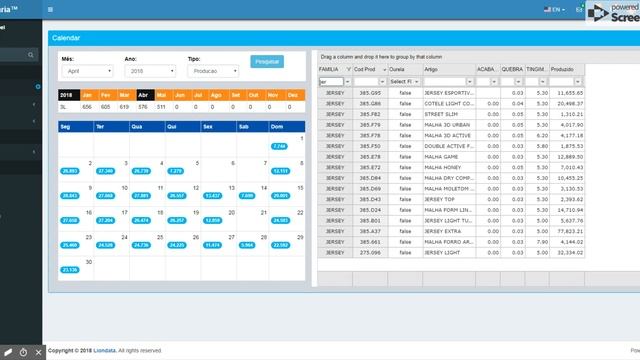Sort by the QUEBRA column header

pos(512,69)
